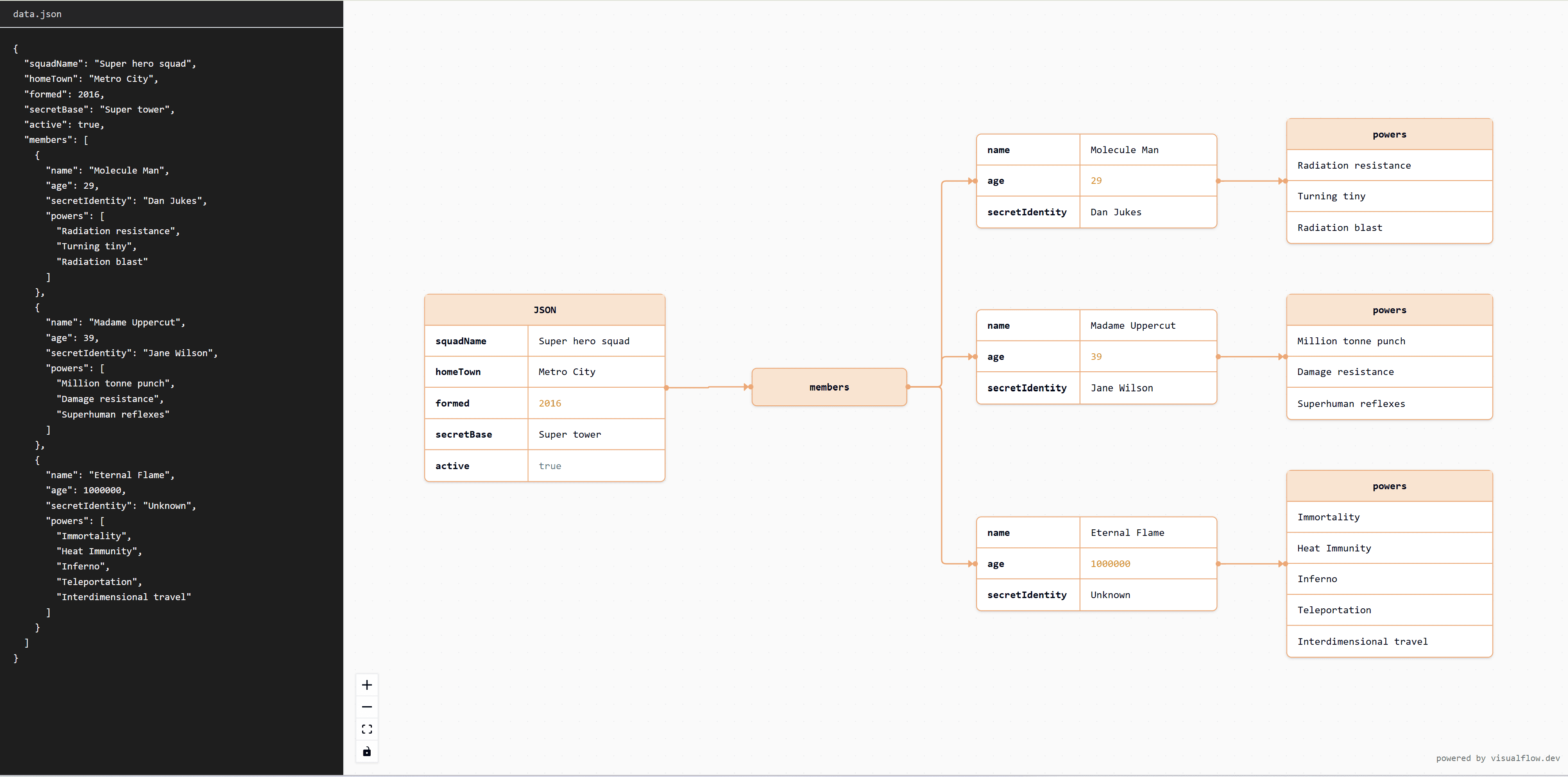The image size is (1568, 777).
Task: Click the "members": [ editor line
Action: (x=56, y=139)
